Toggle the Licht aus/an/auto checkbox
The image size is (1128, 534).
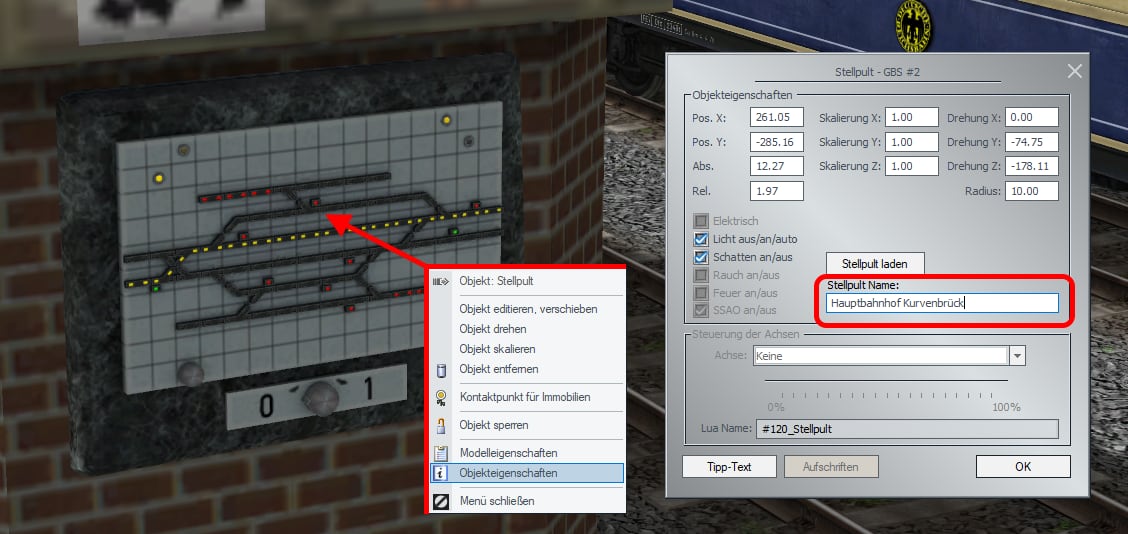pos(701,239)
